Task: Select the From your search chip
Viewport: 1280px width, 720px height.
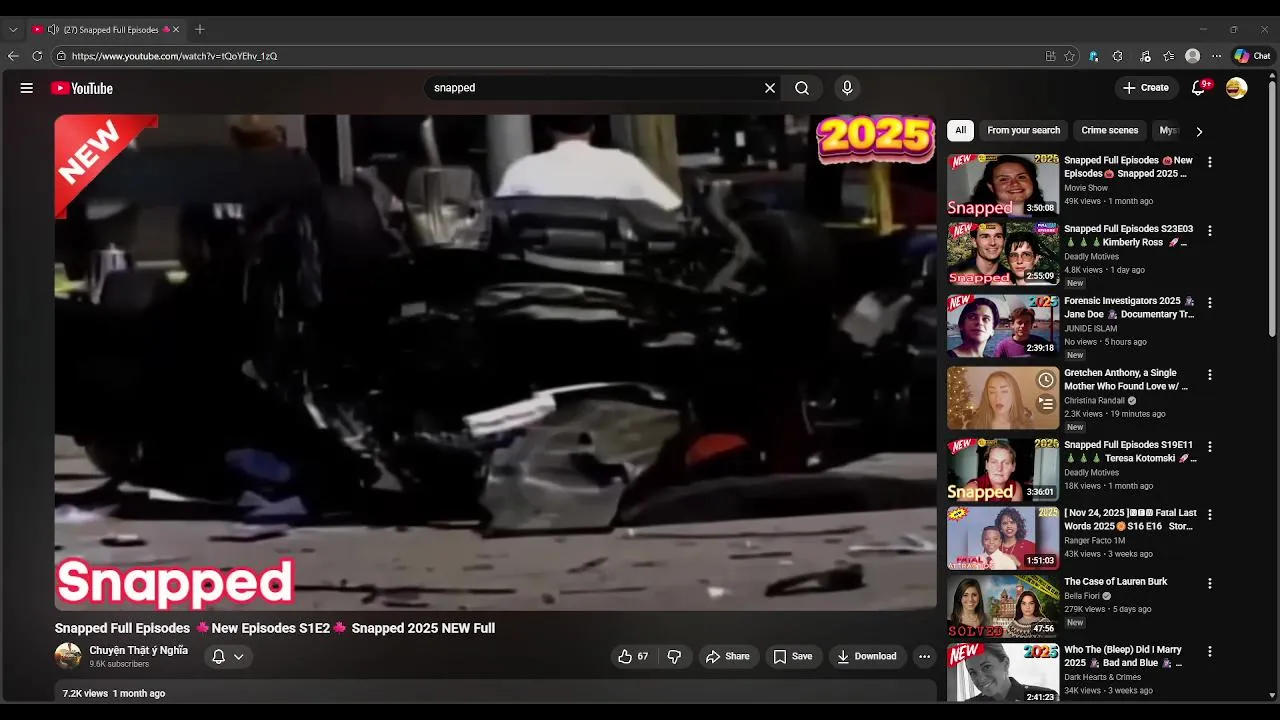Action: pyautogui.click(x=1023, y=130)
